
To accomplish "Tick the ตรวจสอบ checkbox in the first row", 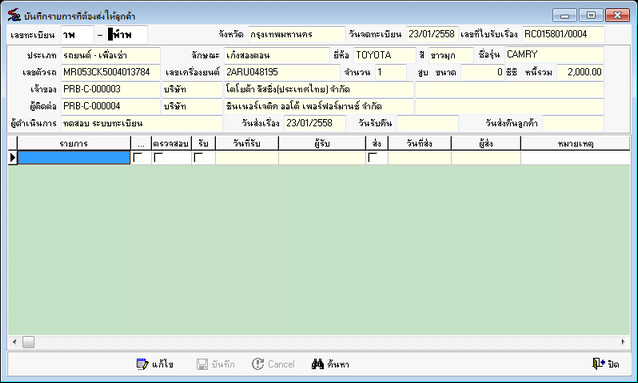I will (x=158, y=157).
